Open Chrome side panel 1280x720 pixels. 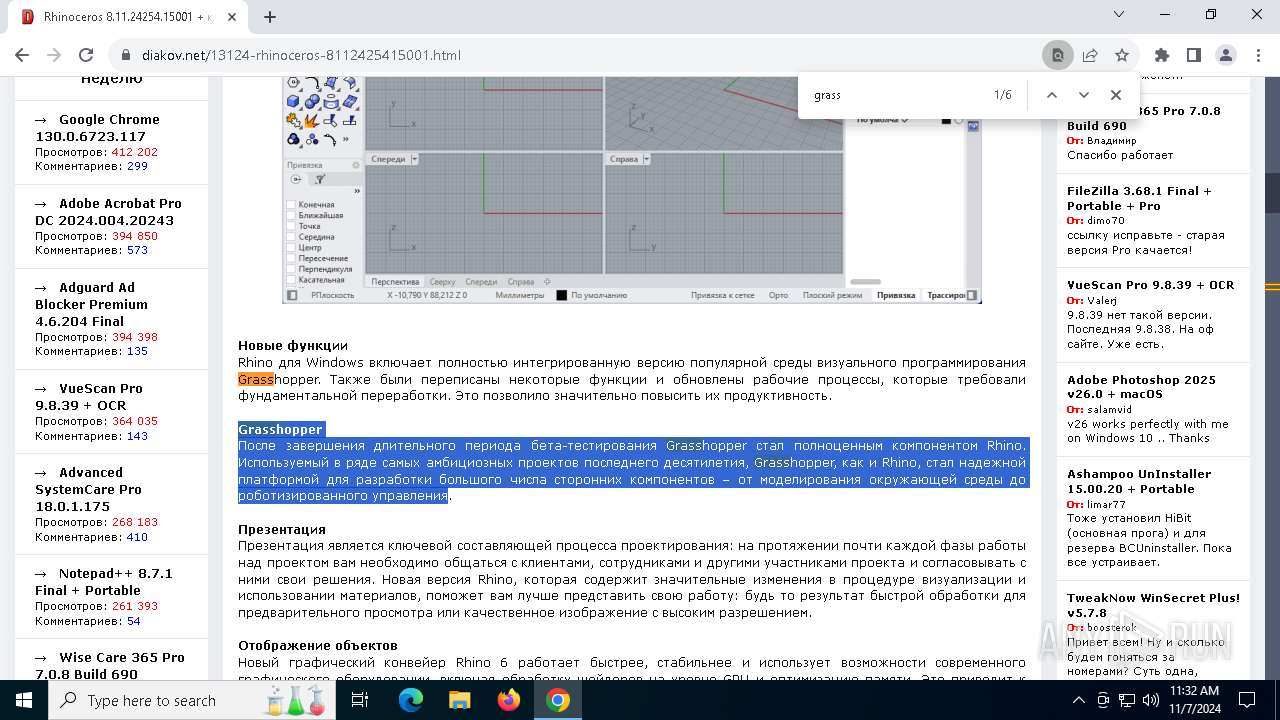click(1193, 55)
